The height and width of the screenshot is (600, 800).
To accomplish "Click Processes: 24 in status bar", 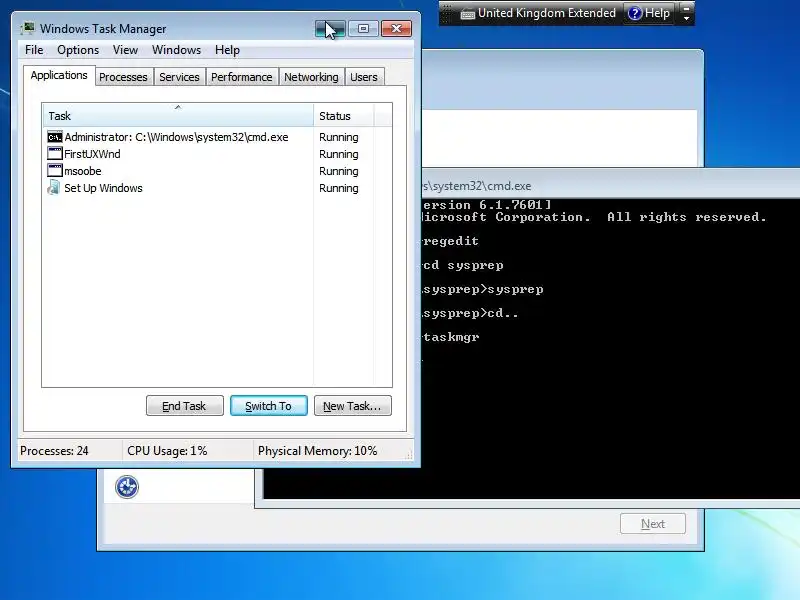I will click(x=54, y=451).
